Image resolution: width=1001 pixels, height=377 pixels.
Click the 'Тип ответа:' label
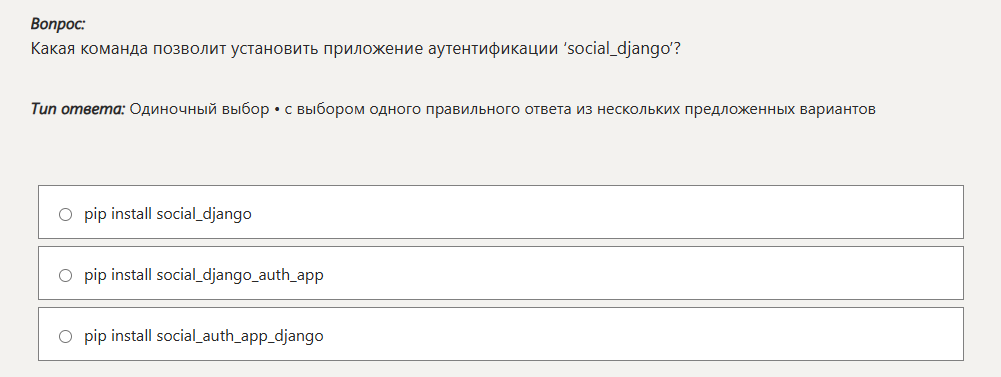click(x=78, y=109)
